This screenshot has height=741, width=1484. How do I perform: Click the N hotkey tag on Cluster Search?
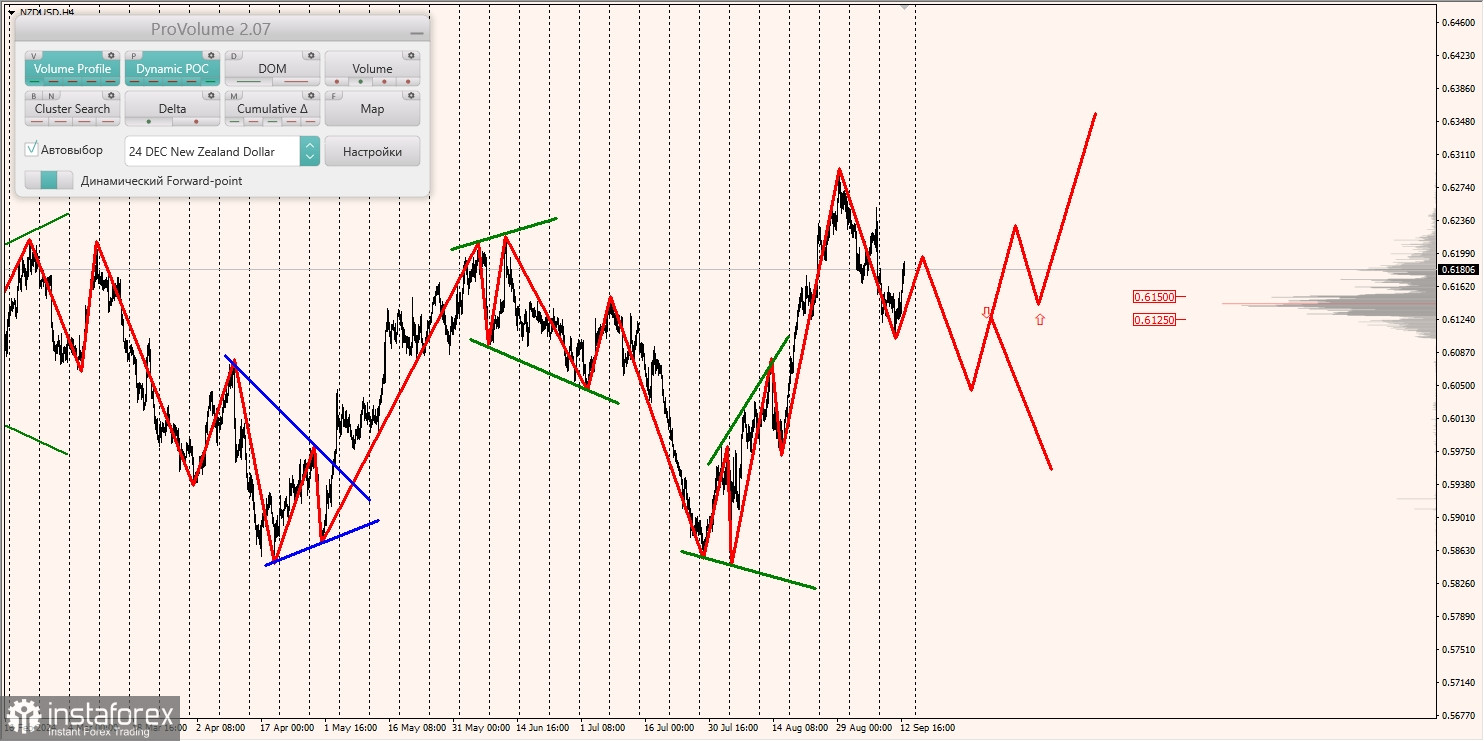pos(51,96)
